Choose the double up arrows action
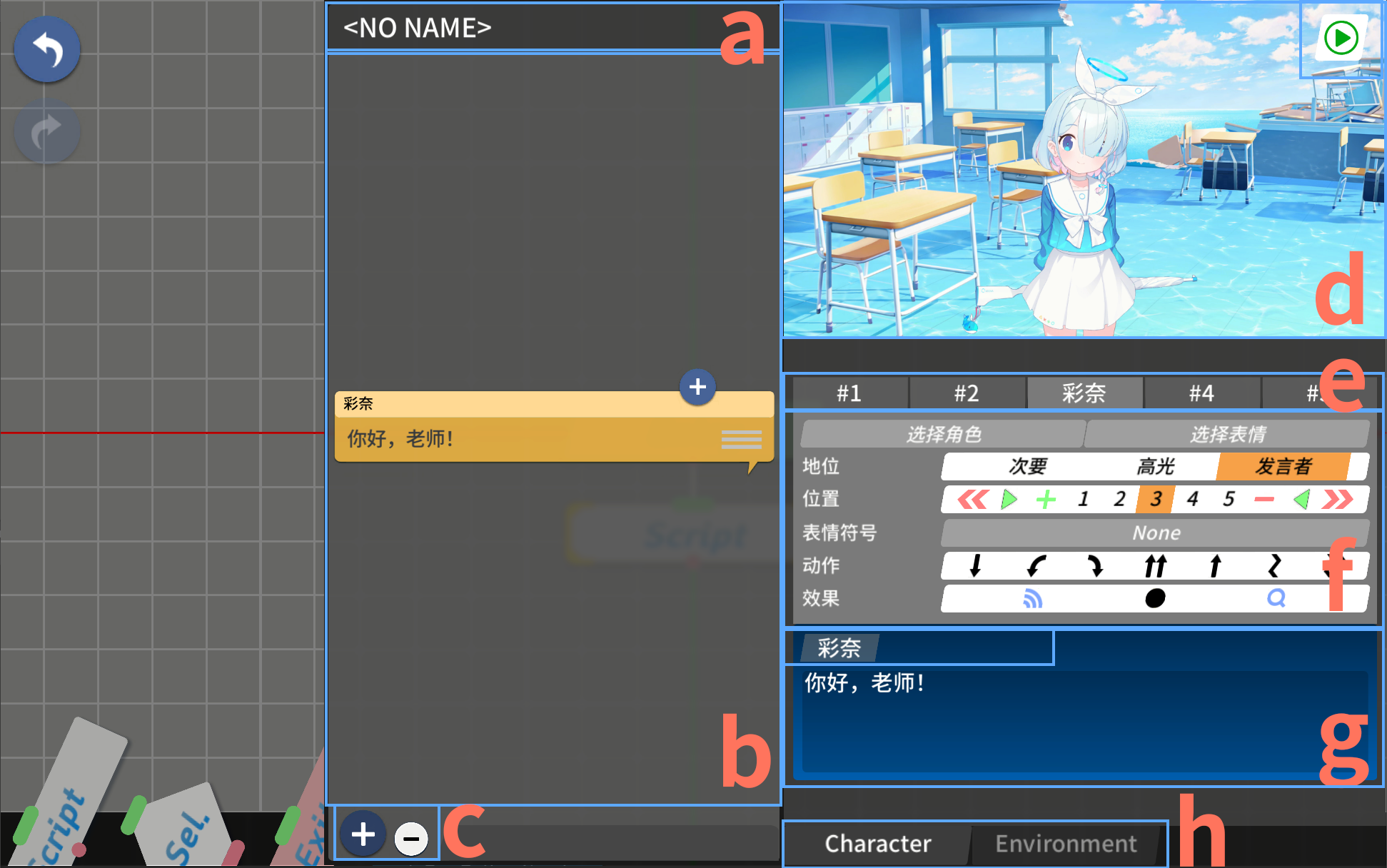 coord(1155,565)
